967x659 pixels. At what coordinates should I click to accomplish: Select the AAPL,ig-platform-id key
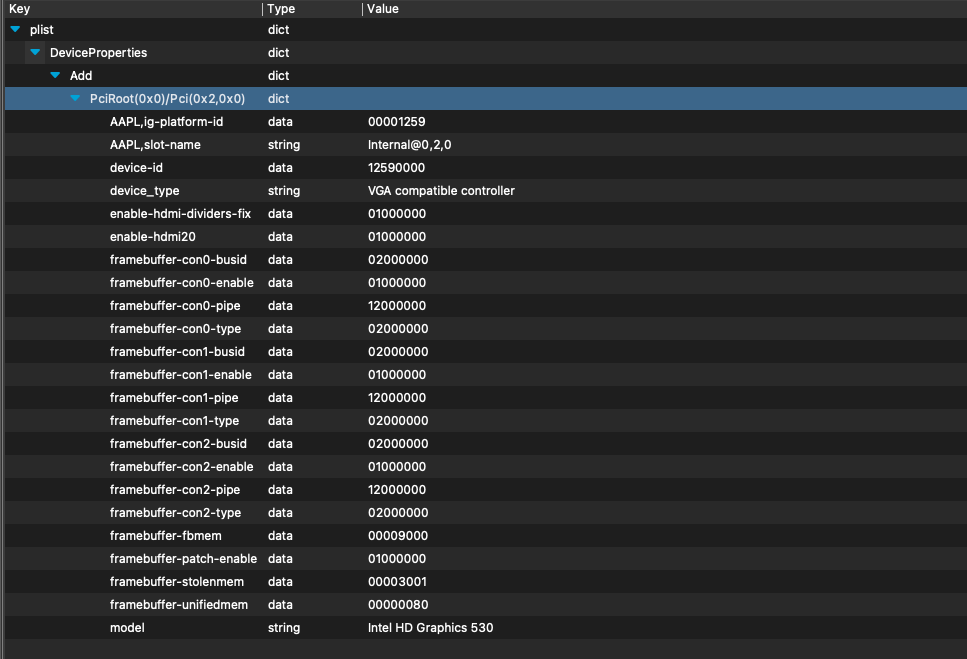point(167,121)
